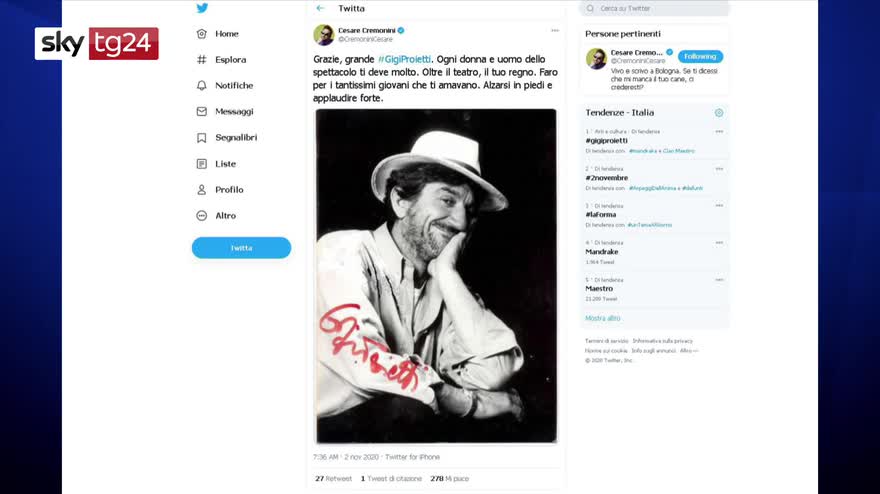This screenshot has width=880, height=494.
Task: Click the Notifiche bell icon
Action: tap(202, 86)
